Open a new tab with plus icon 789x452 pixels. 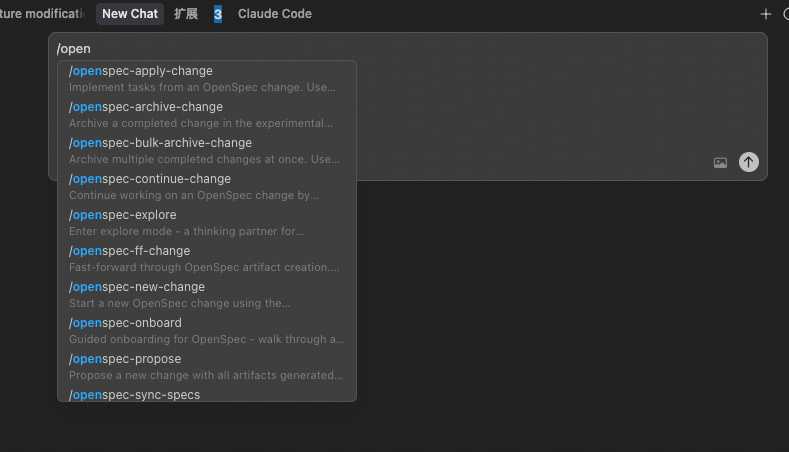coord(765,14)
